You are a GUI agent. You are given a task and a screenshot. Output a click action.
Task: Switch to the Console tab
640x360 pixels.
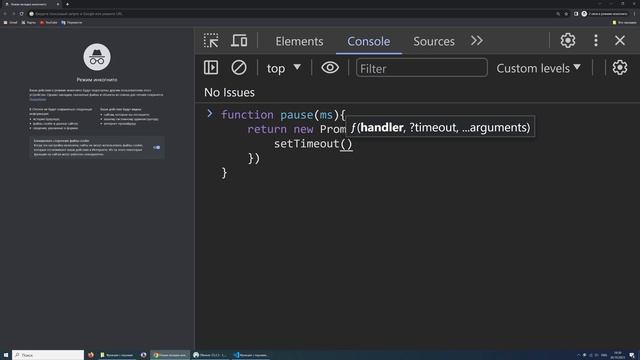pyautogui.click(x=369, y=41)
